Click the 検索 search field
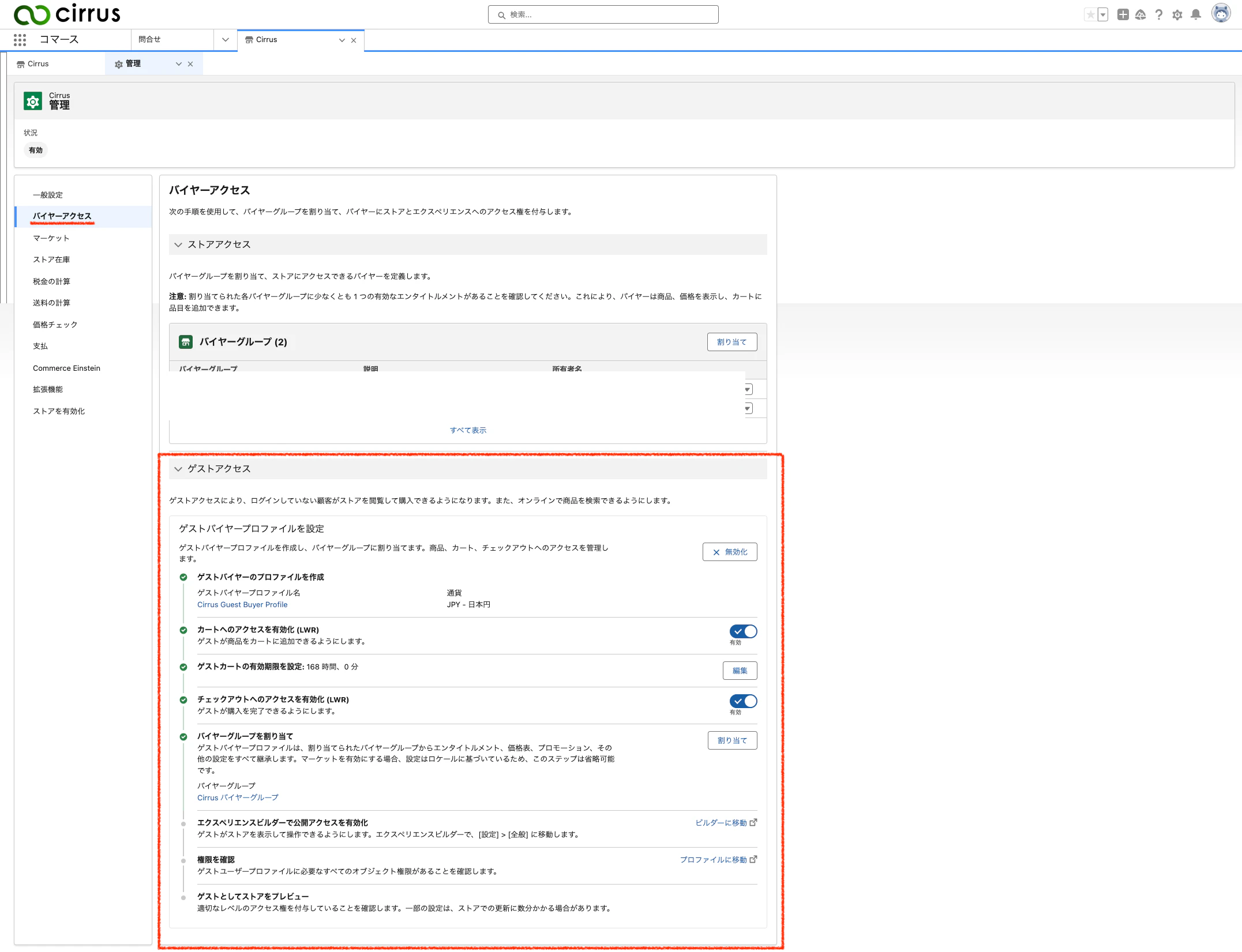The width and height of the screenshot is (1242, 952). (x=603, y=14)
